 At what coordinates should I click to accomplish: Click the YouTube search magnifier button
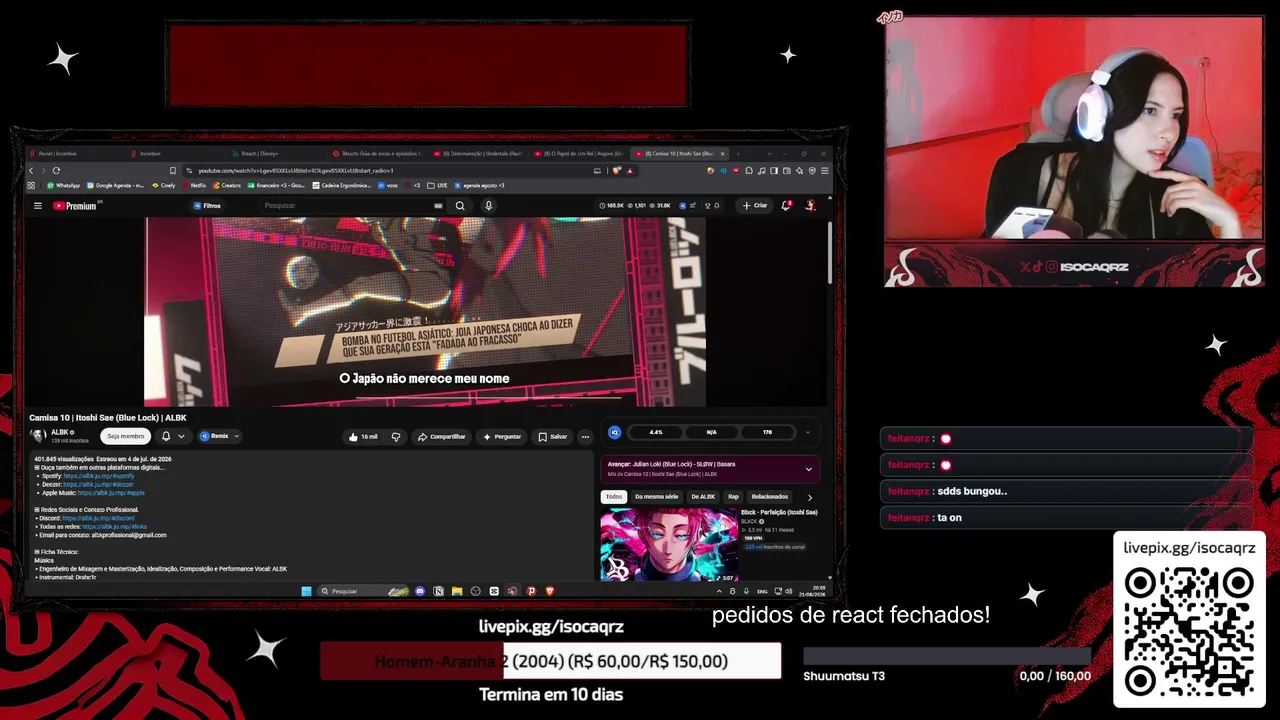[x=460, y=206]
